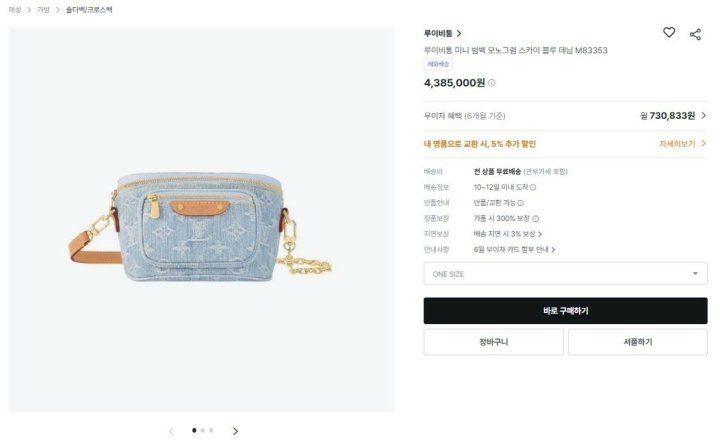
Task: Click the 장바구니 button
Action: pos(494,342)
